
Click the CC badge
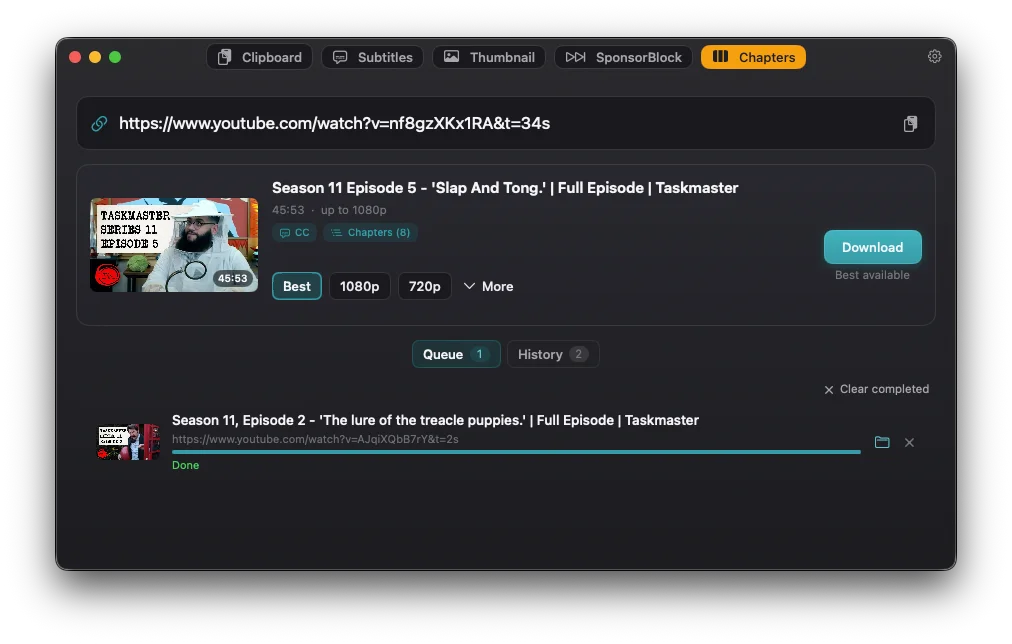coord(294,232)
